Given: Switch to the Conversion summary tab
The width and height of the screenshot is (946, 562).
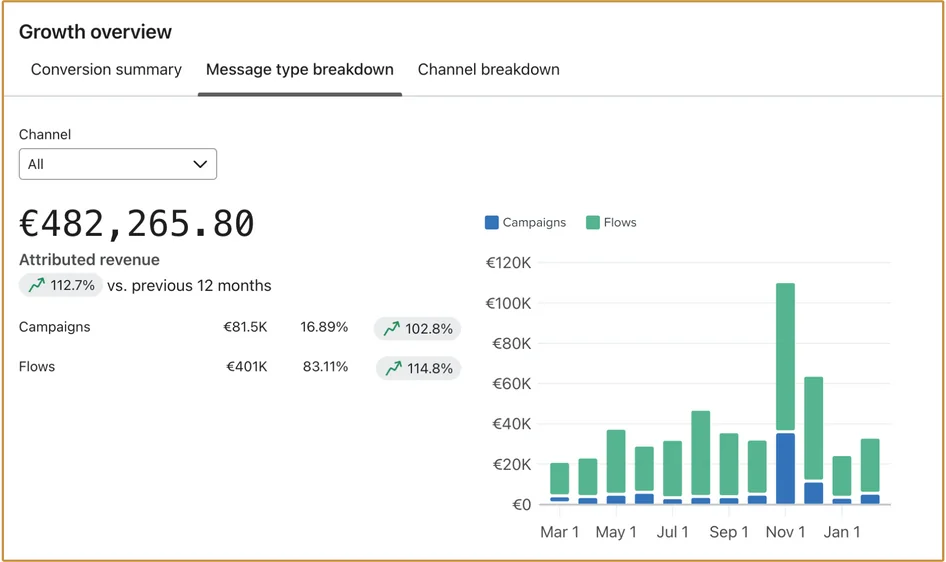Looking at the screenshot, I should pos(106,69).
